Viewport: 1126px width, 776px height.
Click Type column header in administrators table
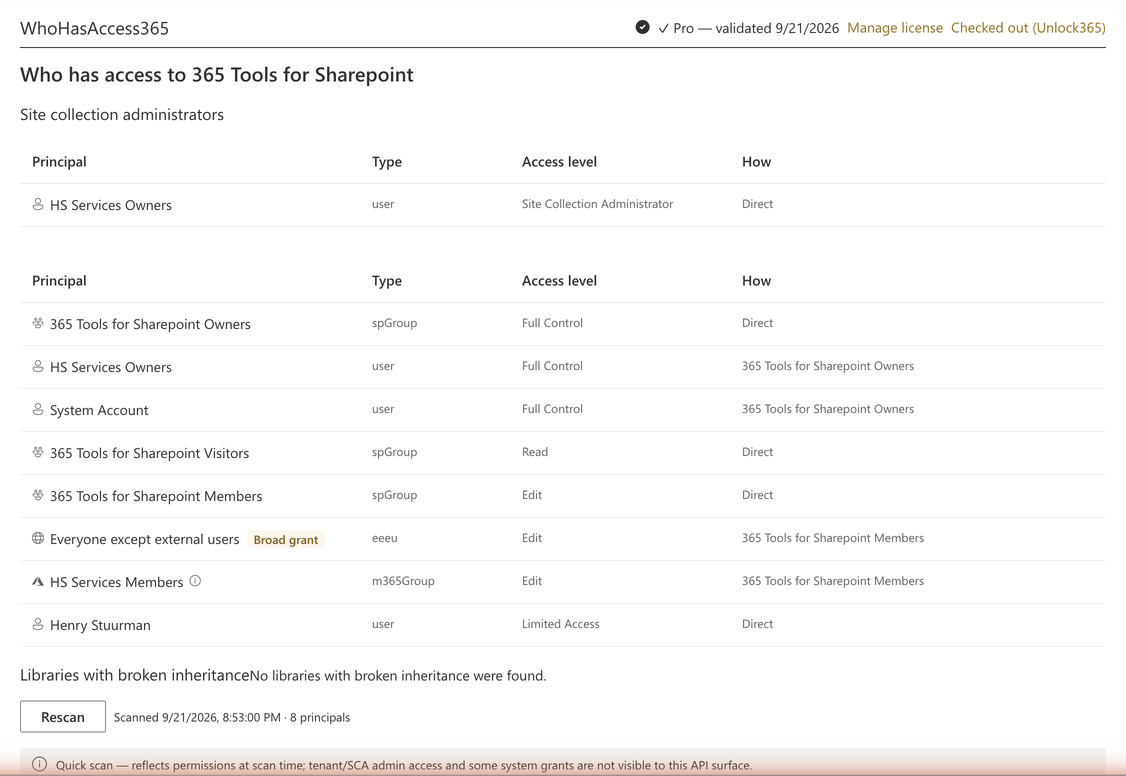386,162
